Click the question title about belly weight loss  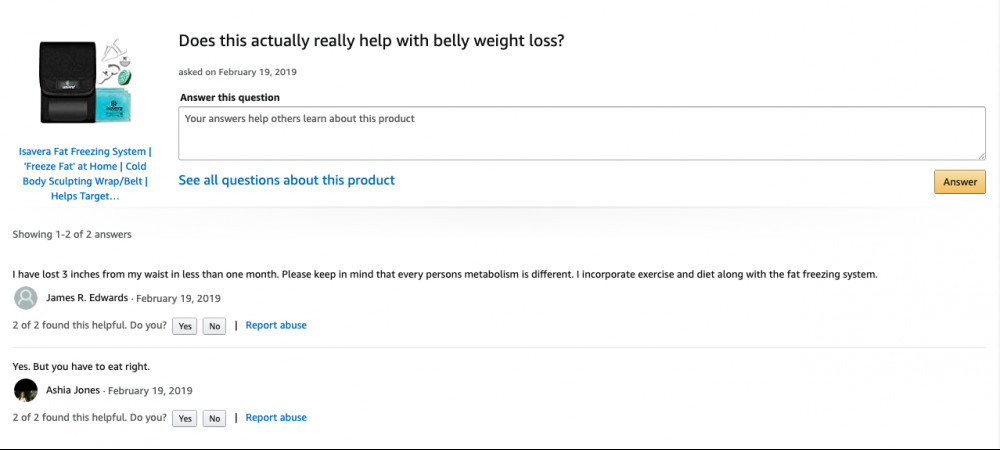(371, 41)
